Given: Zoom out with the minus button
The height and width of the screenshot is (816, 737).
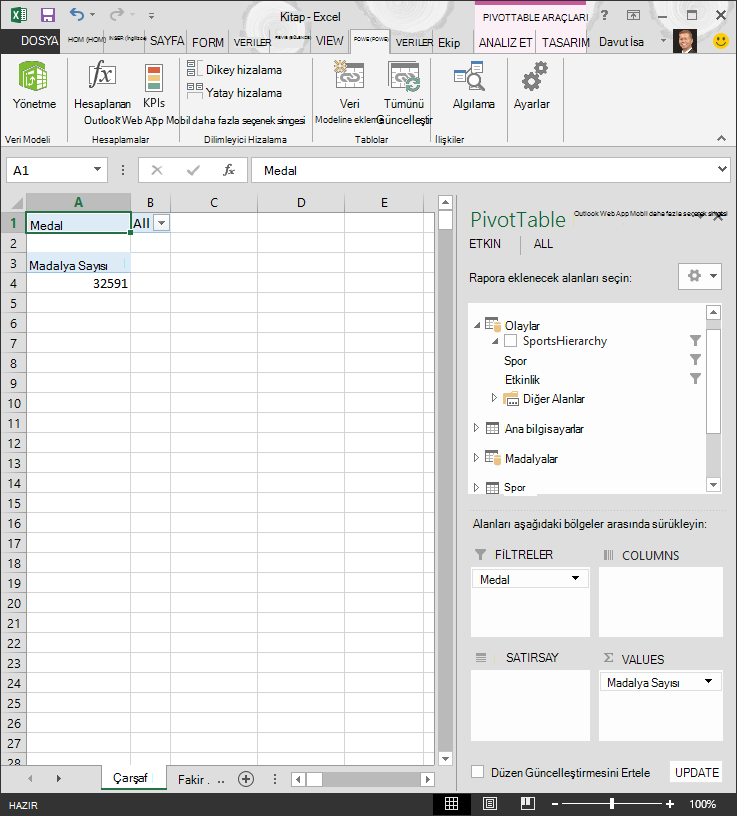Looking at the screenshot, I should click(555, 804).
